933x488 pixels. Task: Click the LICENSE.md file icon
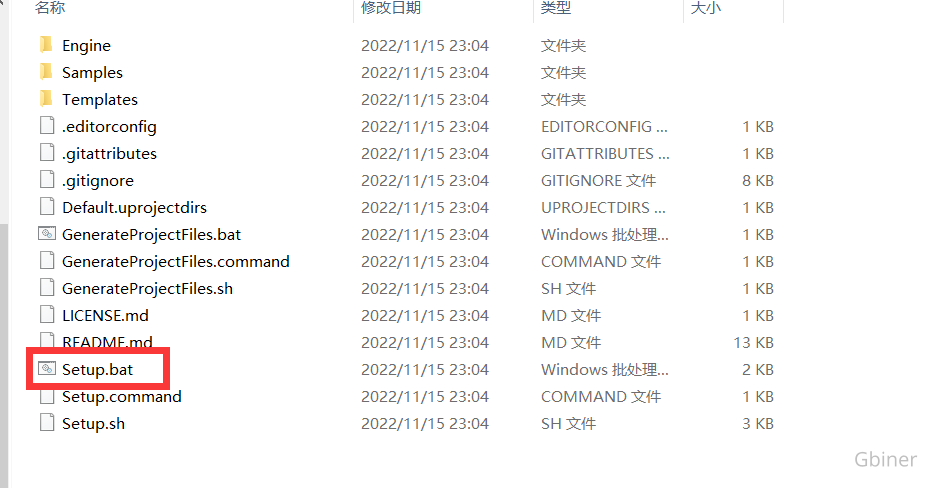(x=47, y=314)
